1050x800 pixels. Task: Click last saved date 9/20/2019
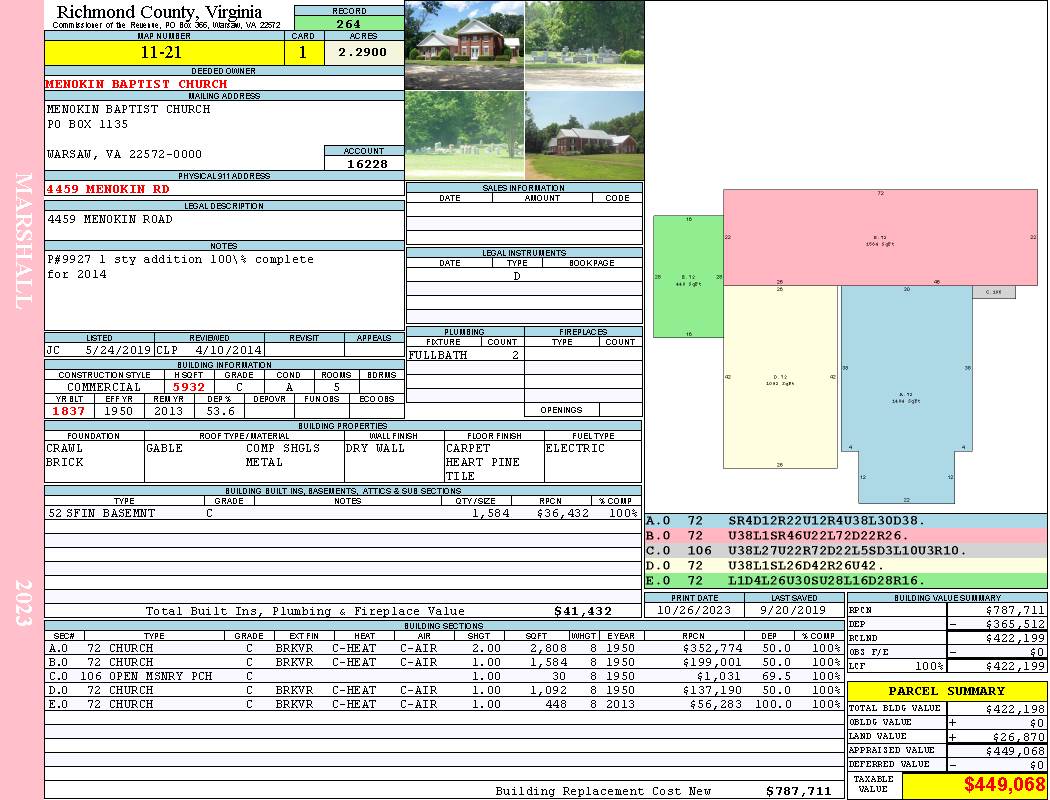tap(794, 610)
